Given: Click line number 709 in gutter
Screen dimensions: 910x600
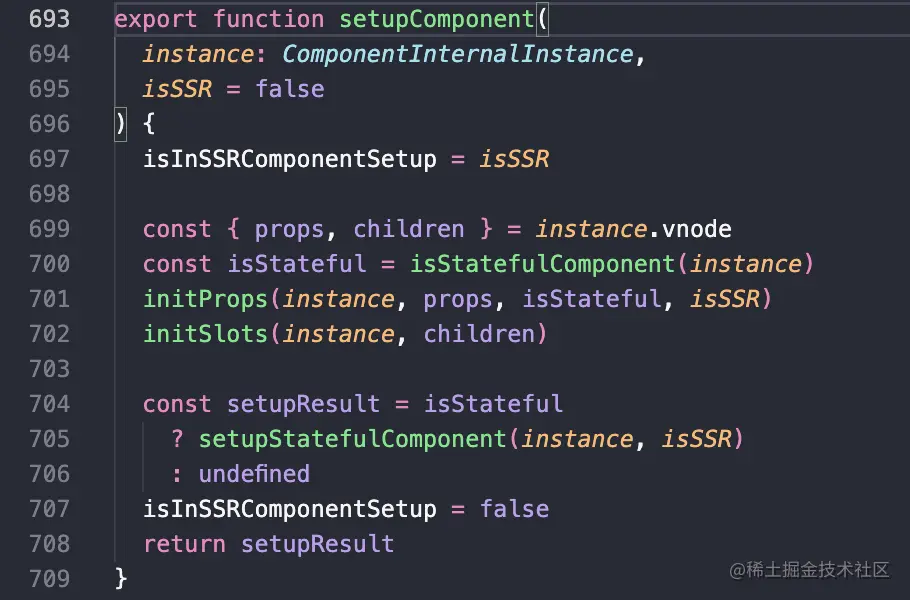Looking at the screenshot, I should click(50, 579).
